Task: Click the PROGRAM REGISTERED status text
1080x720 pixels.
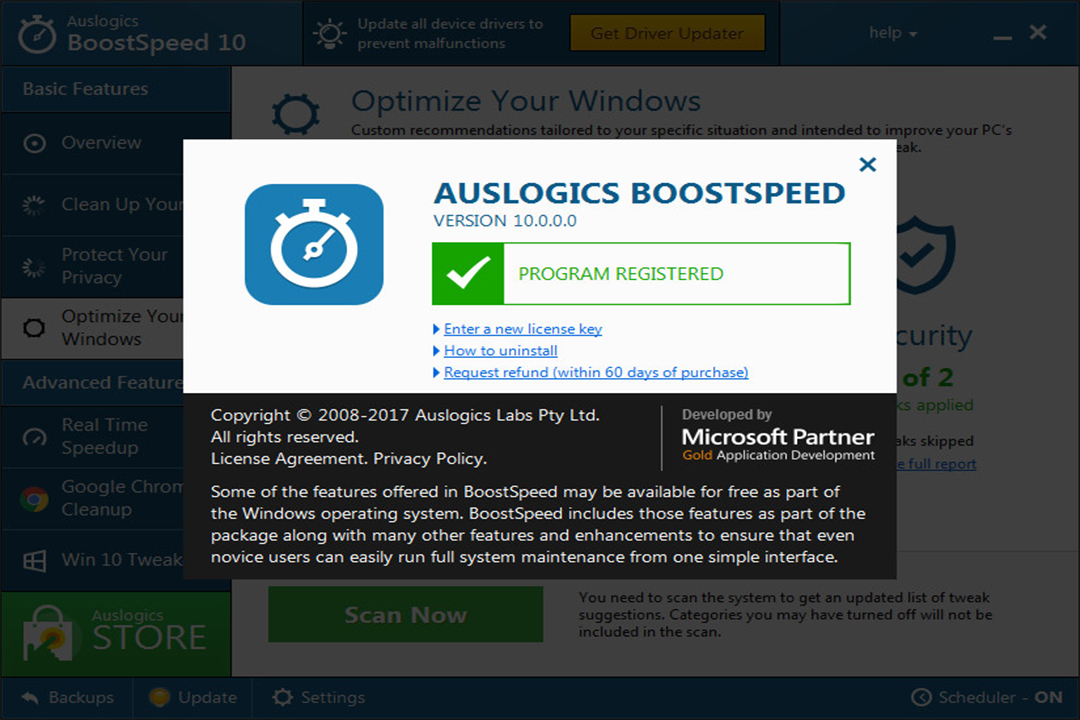Action: click(621, 274)
